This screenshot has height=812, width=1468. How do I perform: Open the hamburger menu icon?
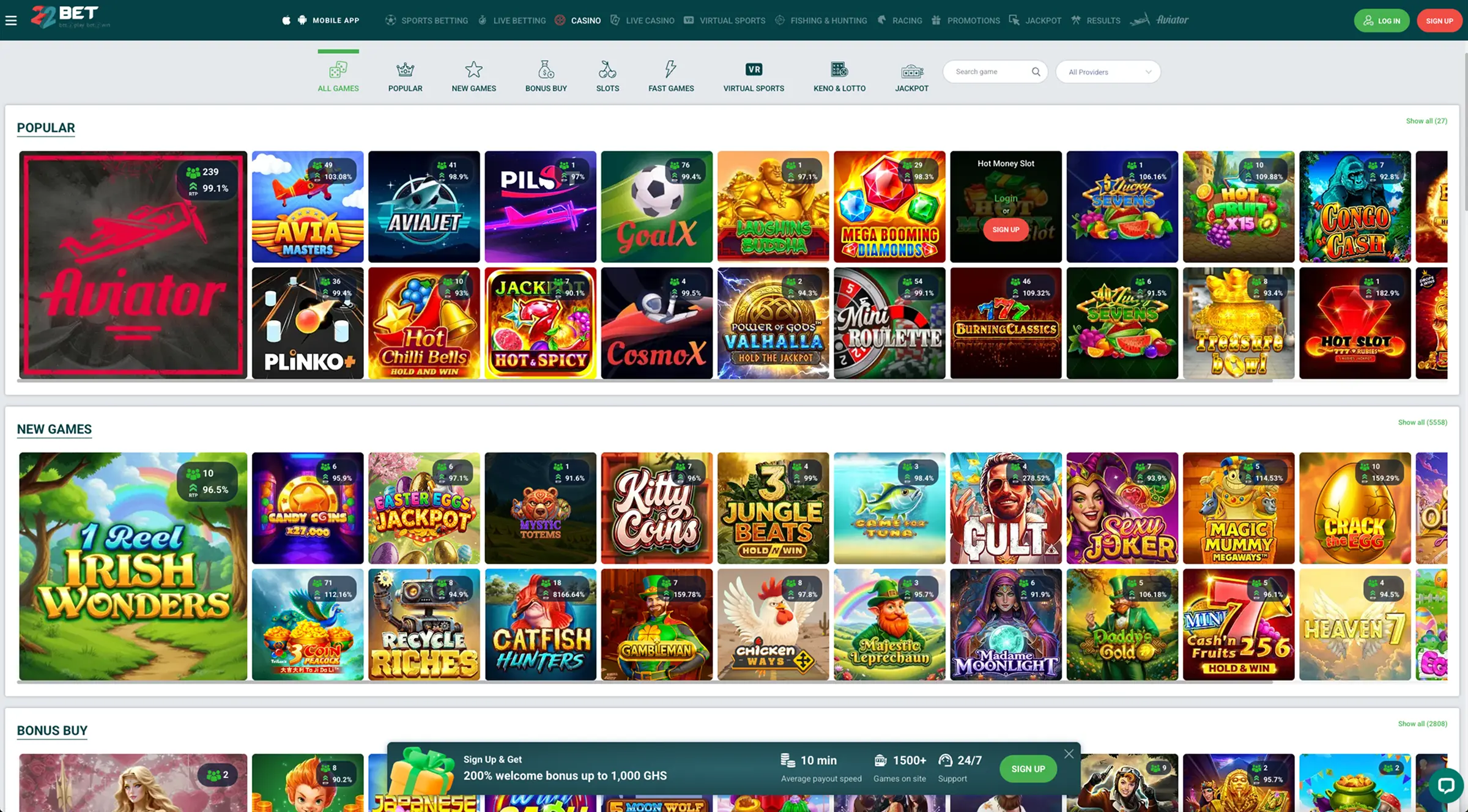(x=11, y=20)
